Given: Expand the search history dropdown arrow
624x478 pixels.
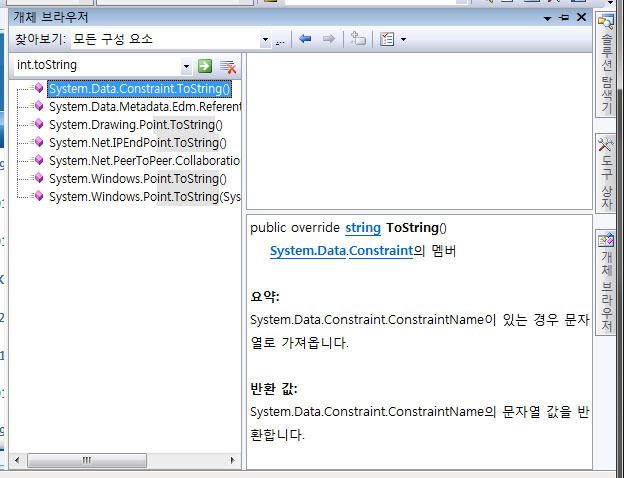Looking at the screenshot, I should [x=186, y=66].
